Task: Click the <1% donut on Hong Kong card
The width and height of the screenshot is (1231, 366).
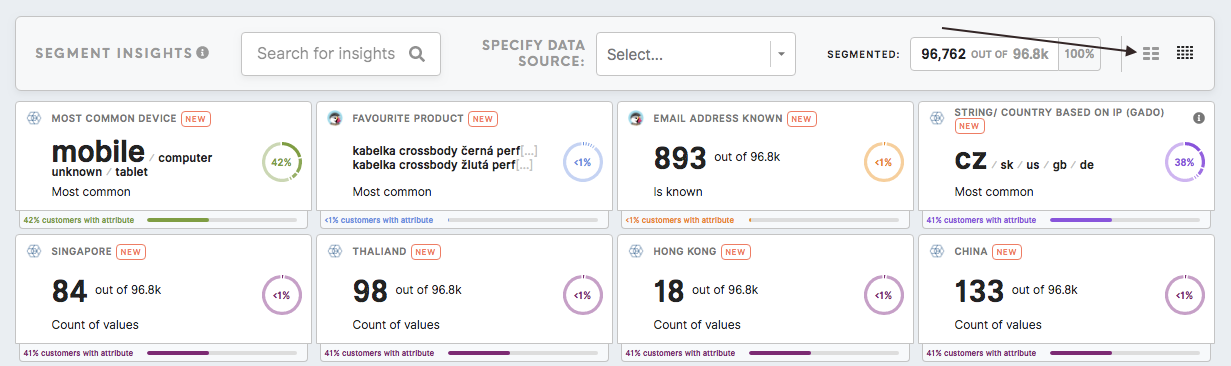Action: (x=884, y=295)
